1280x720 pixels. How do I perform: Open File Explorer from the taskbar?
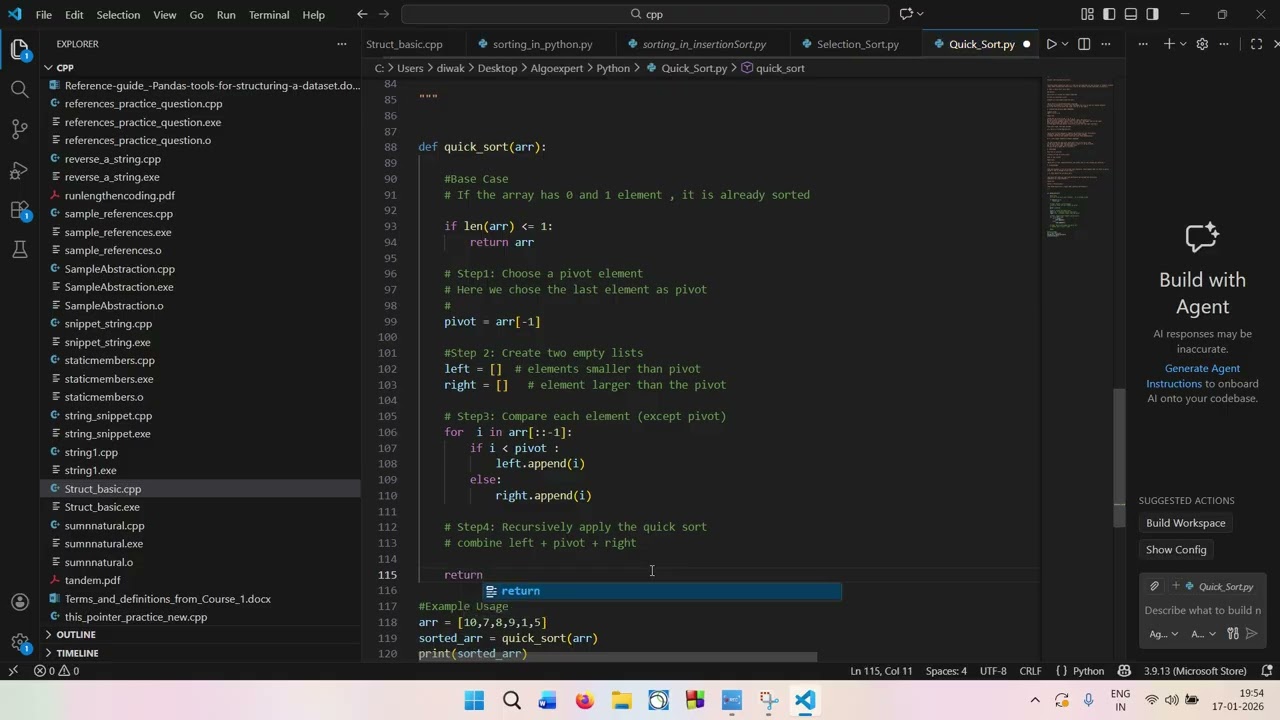[621, 700]
